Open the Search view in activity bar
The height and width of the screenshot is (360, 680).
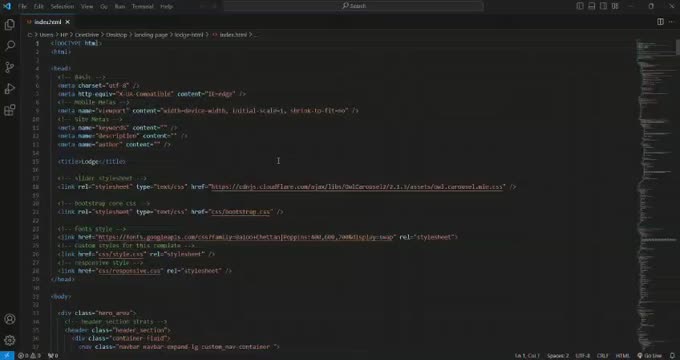pos(10,46)
